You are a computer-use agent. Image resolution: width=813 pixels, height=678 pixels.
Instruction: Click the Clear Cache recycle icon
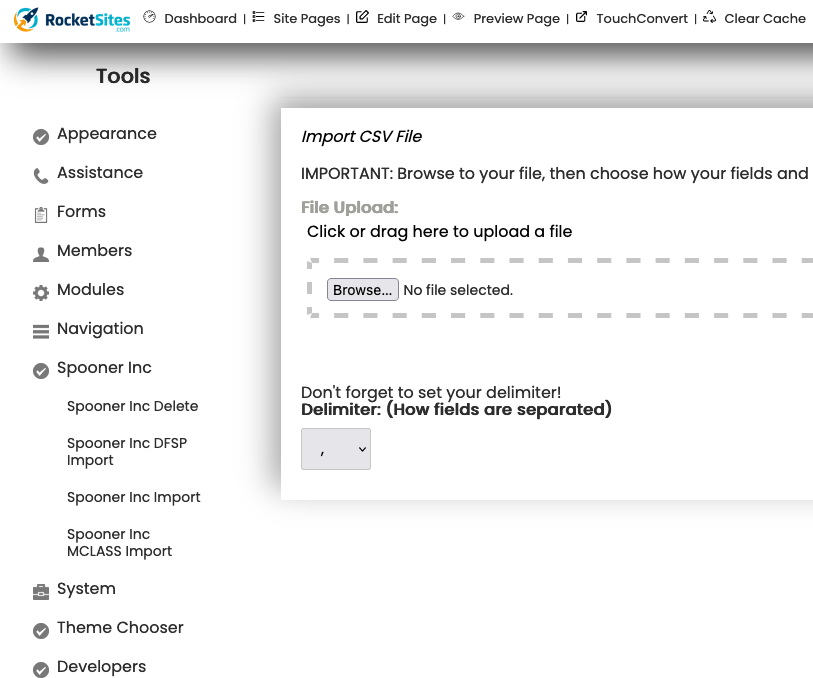tap(709, 17)
